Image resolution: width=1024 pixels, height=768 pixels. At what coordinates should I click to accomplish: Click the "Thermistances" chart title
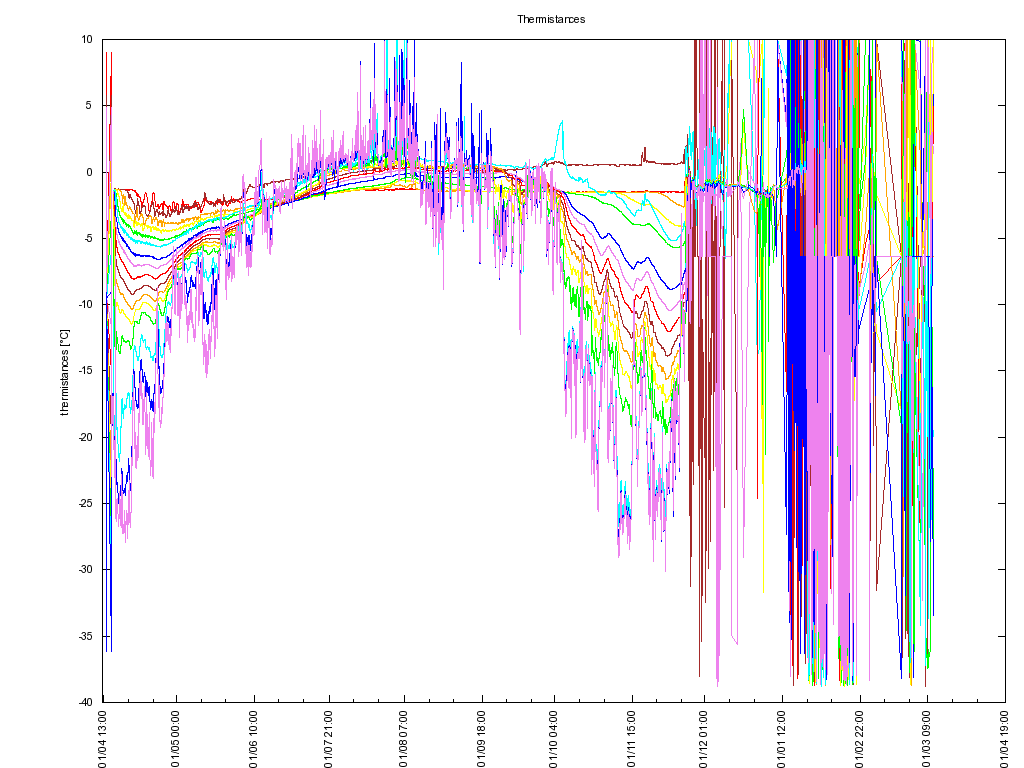[x=551, y=19]
